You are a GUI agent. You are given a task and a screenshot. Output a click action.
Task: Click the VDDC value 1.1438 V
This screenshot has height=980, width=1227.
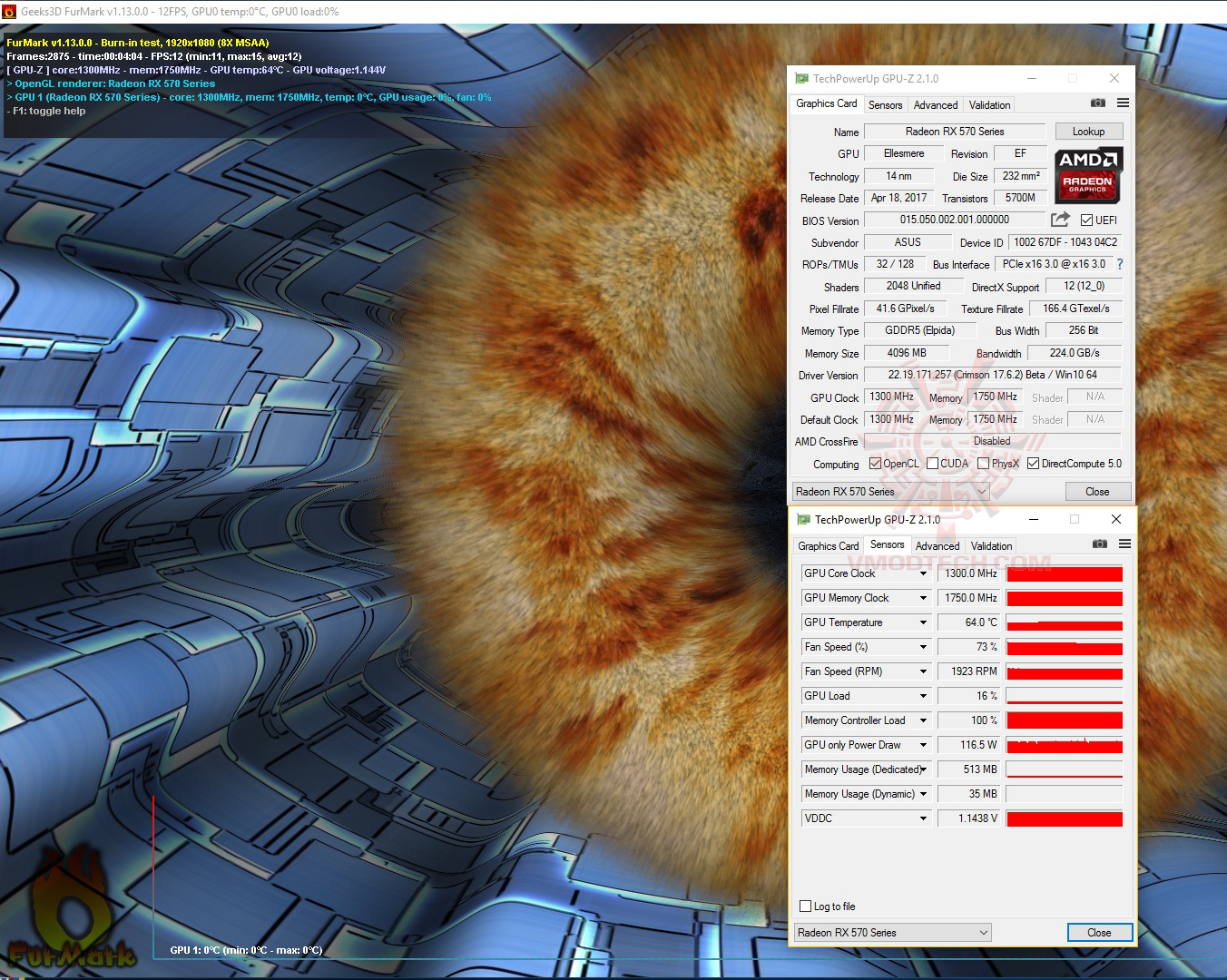coord(968,818)
